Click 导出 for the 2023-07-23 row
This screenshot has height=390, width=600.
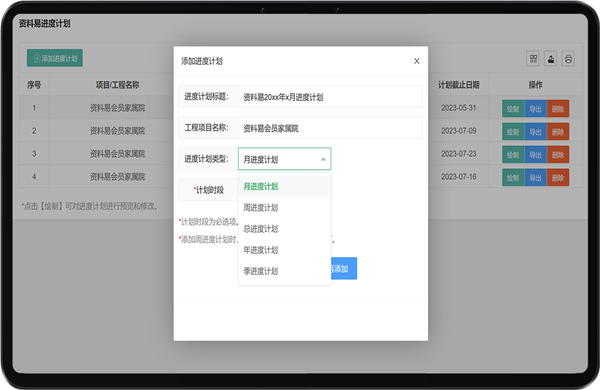click(x=535, y=155)
